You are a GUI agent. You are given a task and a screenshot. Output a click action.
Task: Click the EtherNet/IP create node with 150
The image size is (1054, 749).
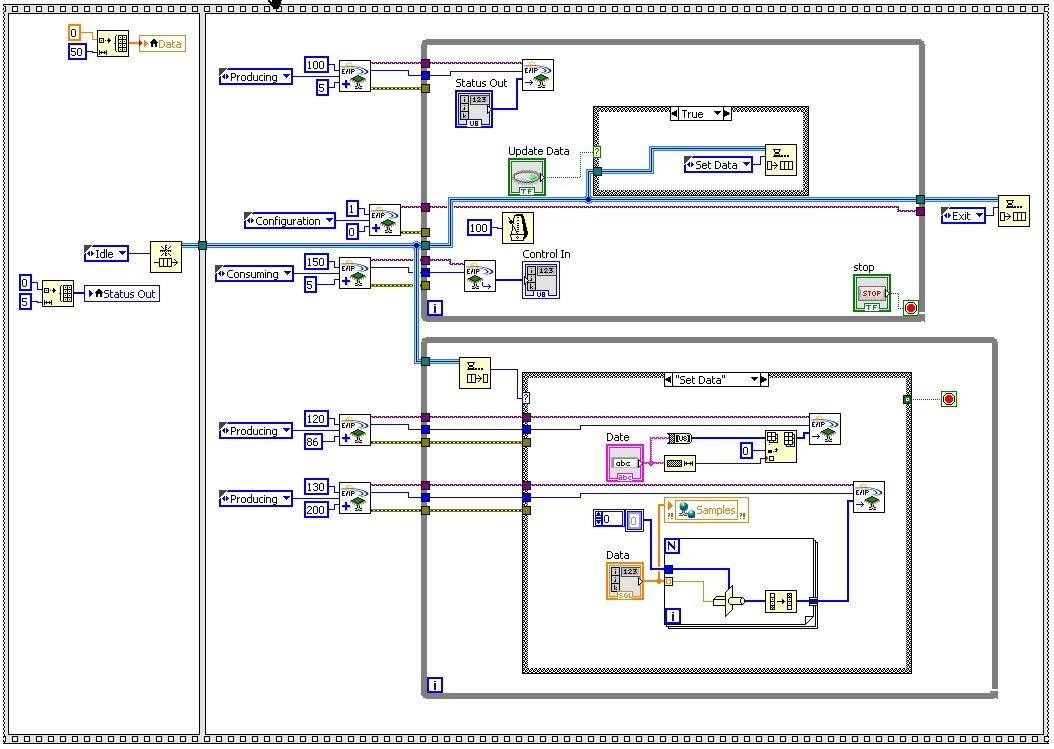tap(355, 273)
